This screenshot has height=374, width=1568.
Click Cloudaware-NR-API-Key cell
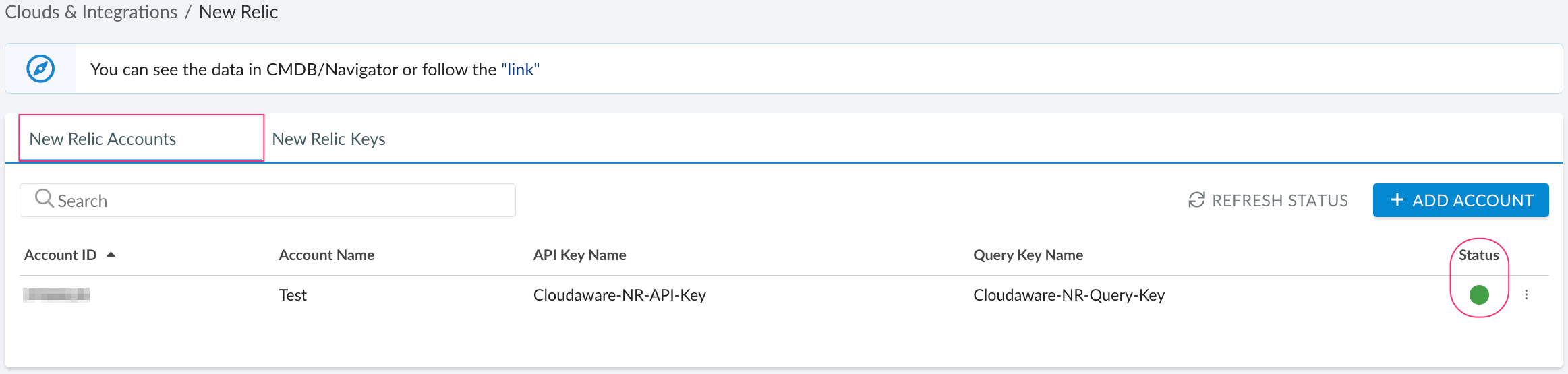pyautogui.click(x=619, y=295)
